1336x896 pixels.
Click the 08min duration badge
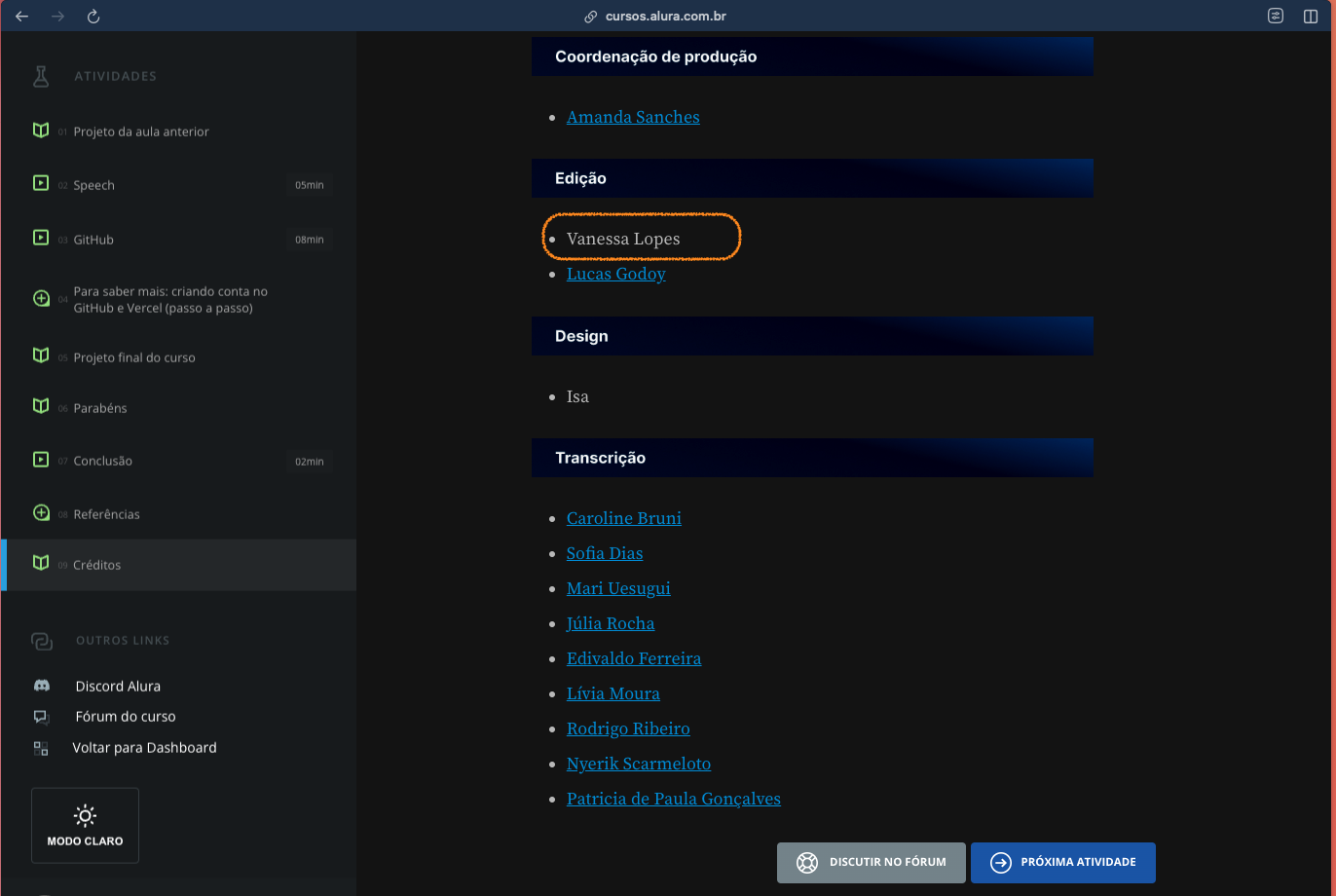310,240
